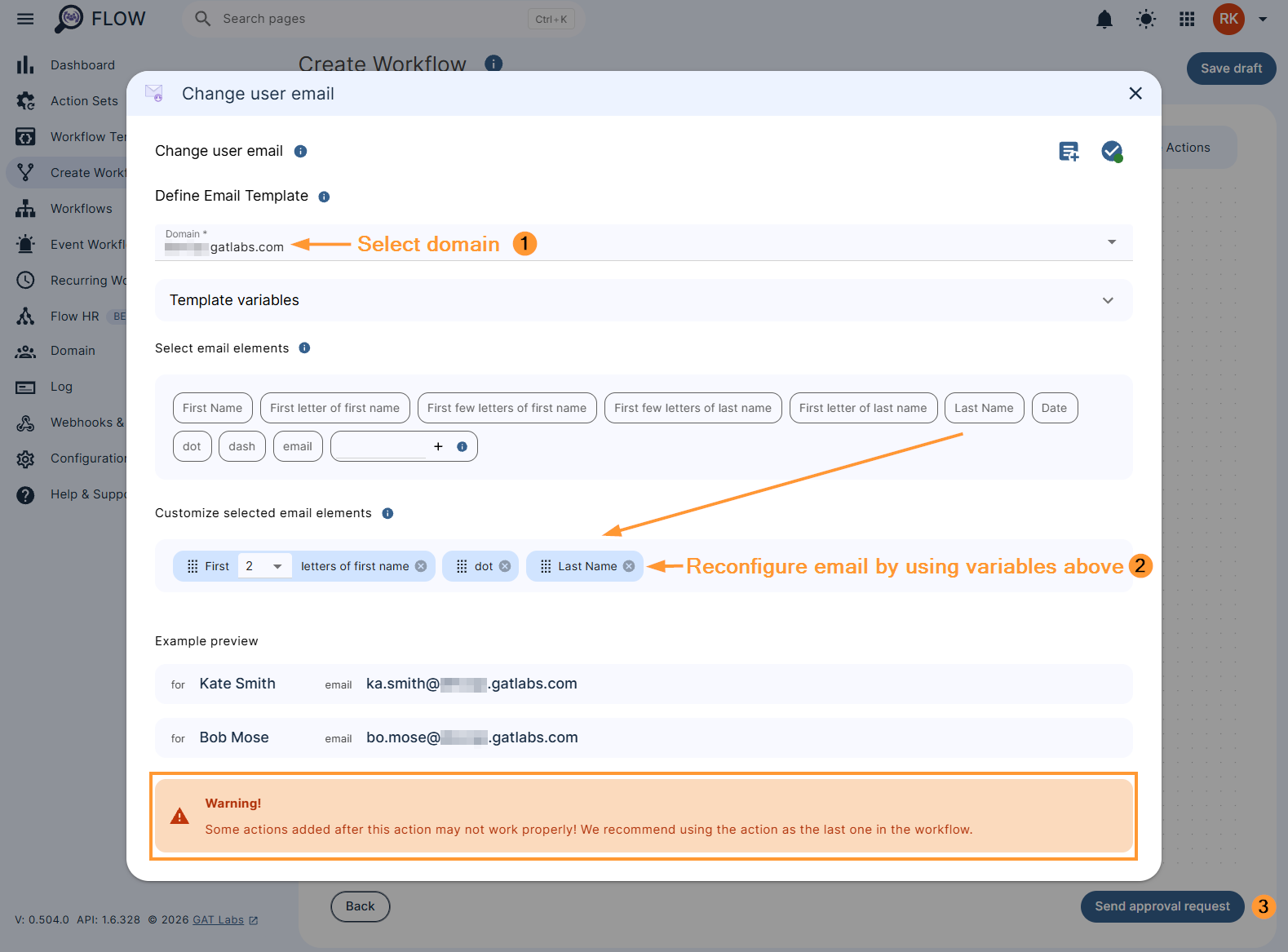1288x952 pixels.
Task: Click info icon beside Customize selected email elements
Action: pyautogui.click(x=387, y=513)
